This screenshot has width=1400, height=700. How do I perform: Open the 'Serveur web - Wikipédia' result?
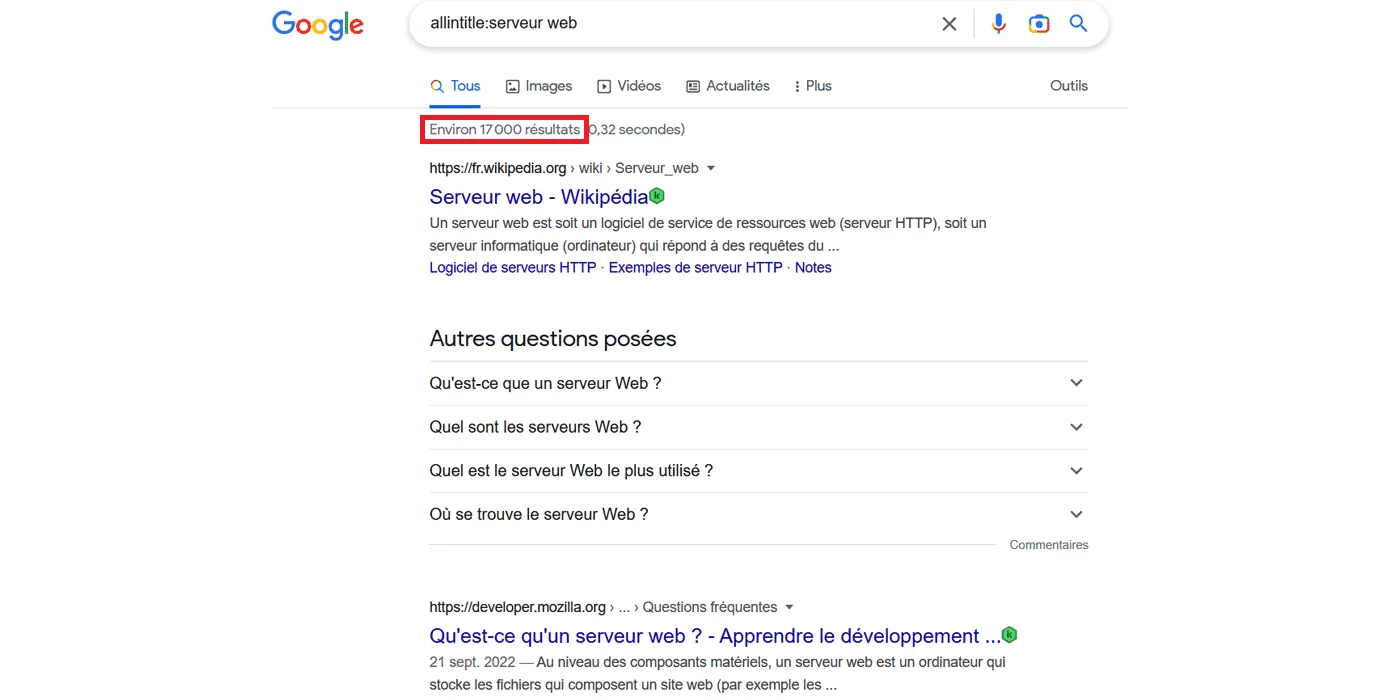tap(537, 196)
